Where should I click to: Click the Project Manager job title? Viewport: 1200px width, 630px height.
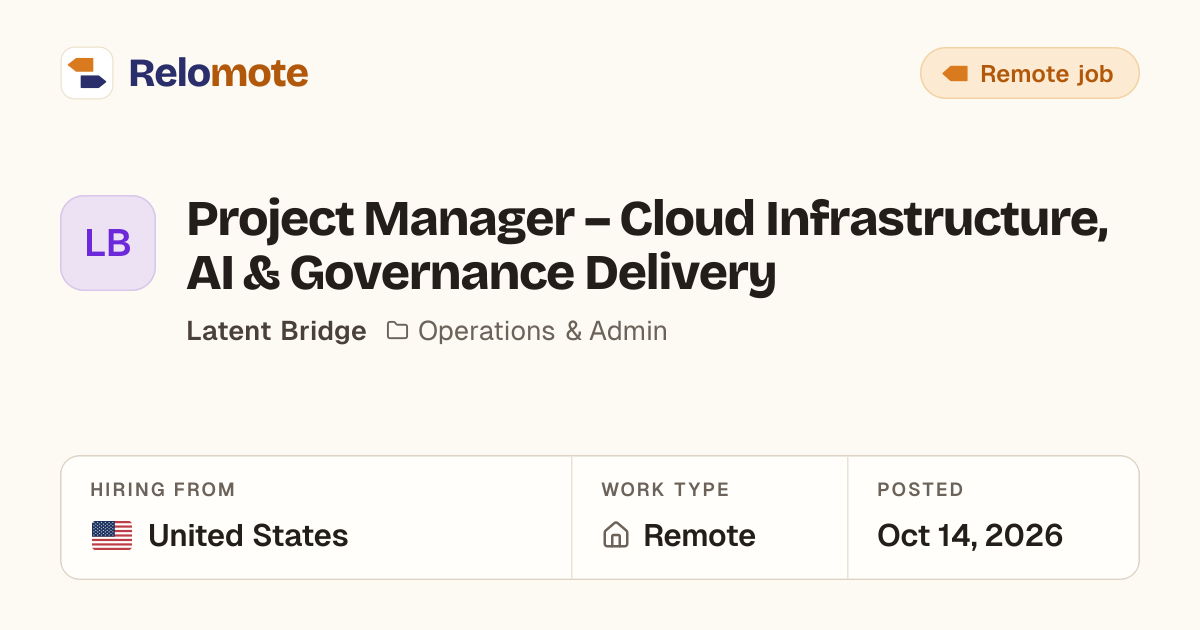647,246
